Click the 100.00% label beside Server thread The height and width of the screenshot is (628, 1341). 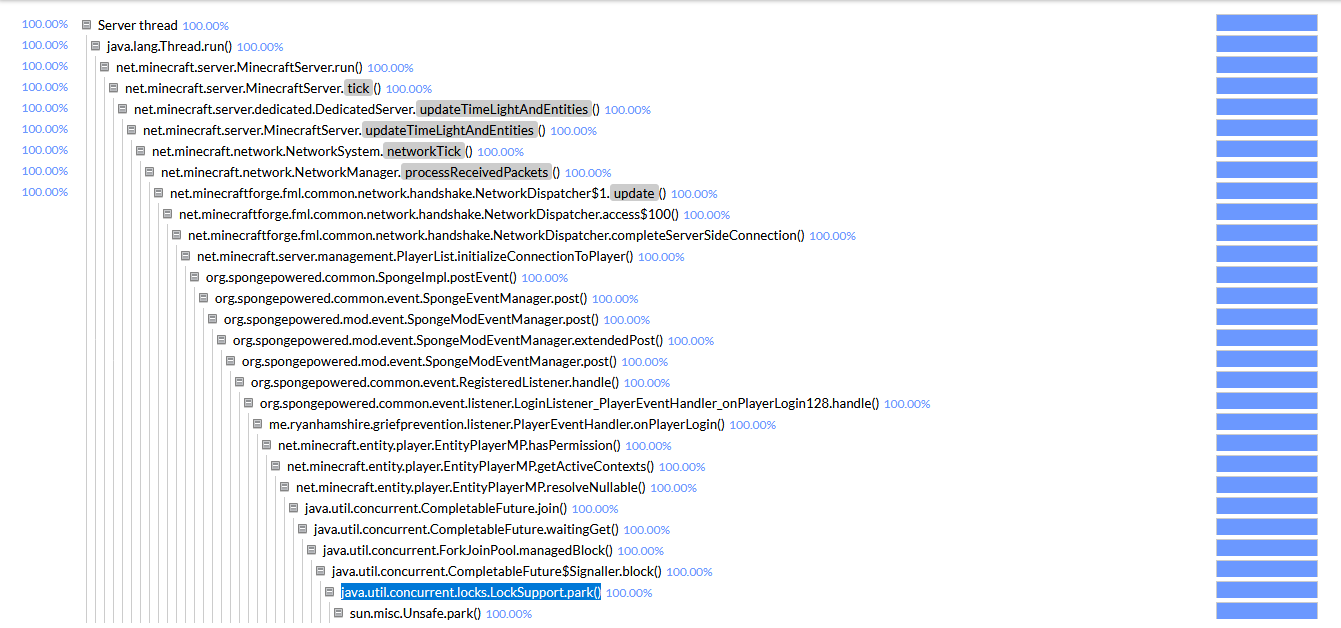[206, 24]
